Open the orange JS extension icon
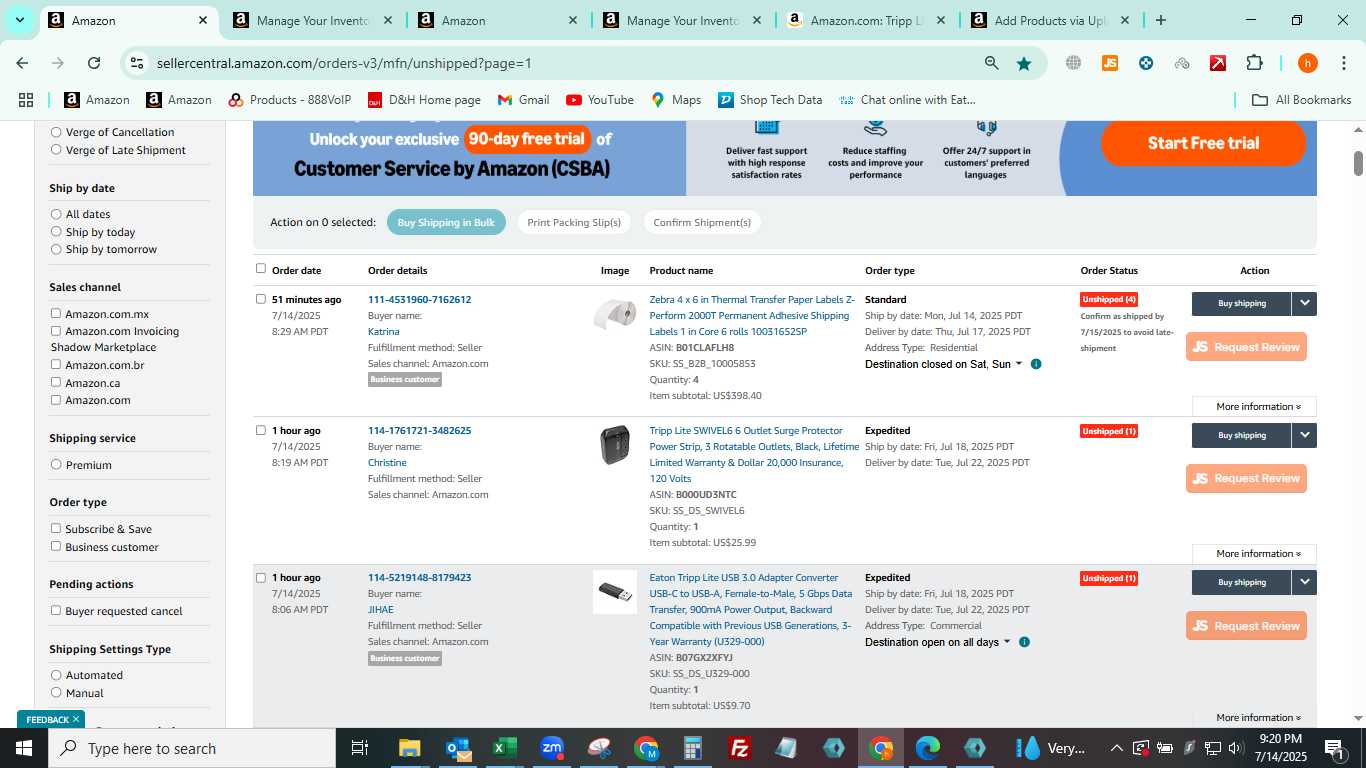This screenshot has width=1366, height=768. (1109, 63)
